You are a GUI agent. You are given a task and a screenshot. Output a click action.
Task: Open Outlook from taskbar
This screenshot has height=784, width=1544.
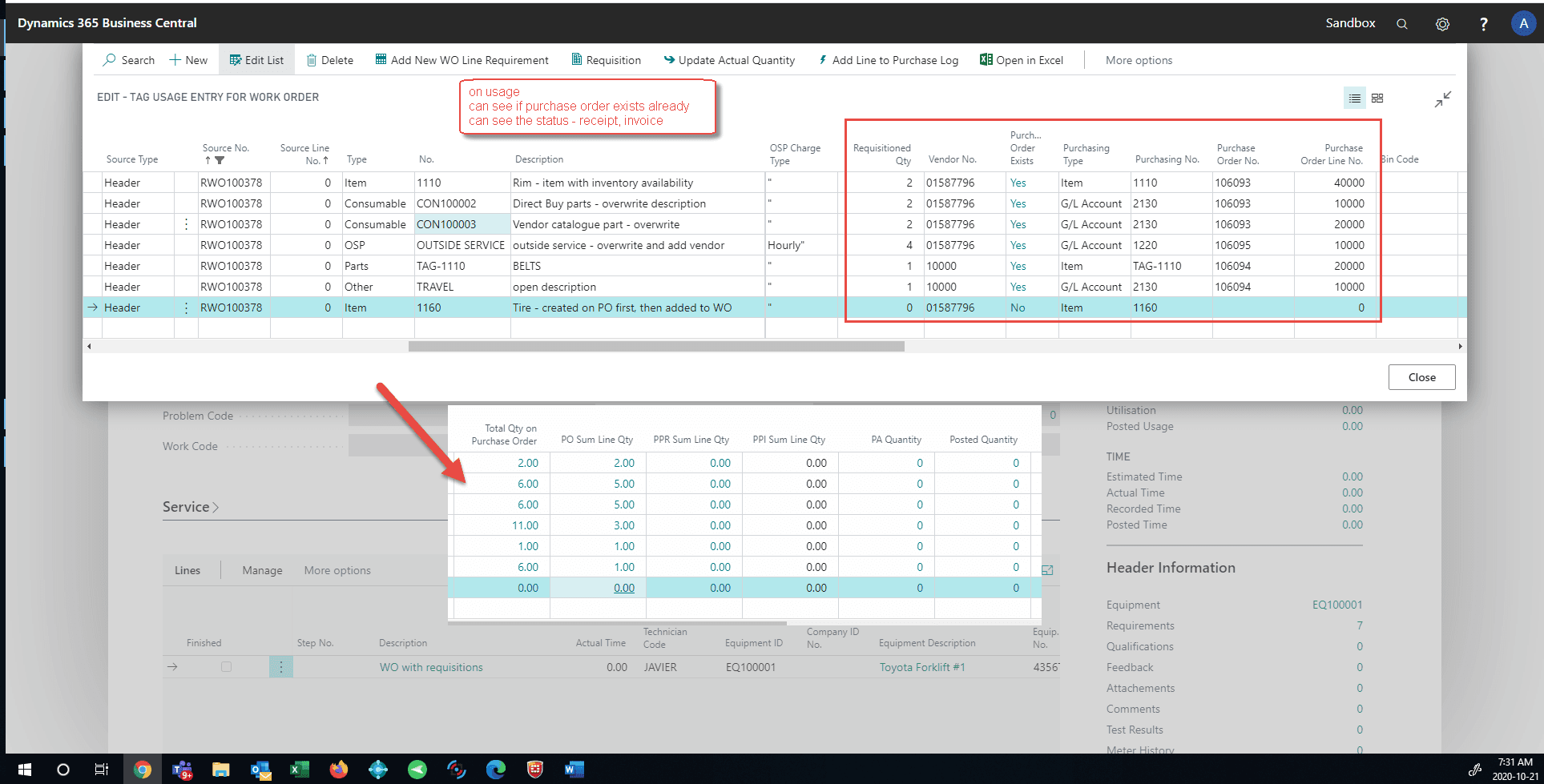click(x=260, y=770)
